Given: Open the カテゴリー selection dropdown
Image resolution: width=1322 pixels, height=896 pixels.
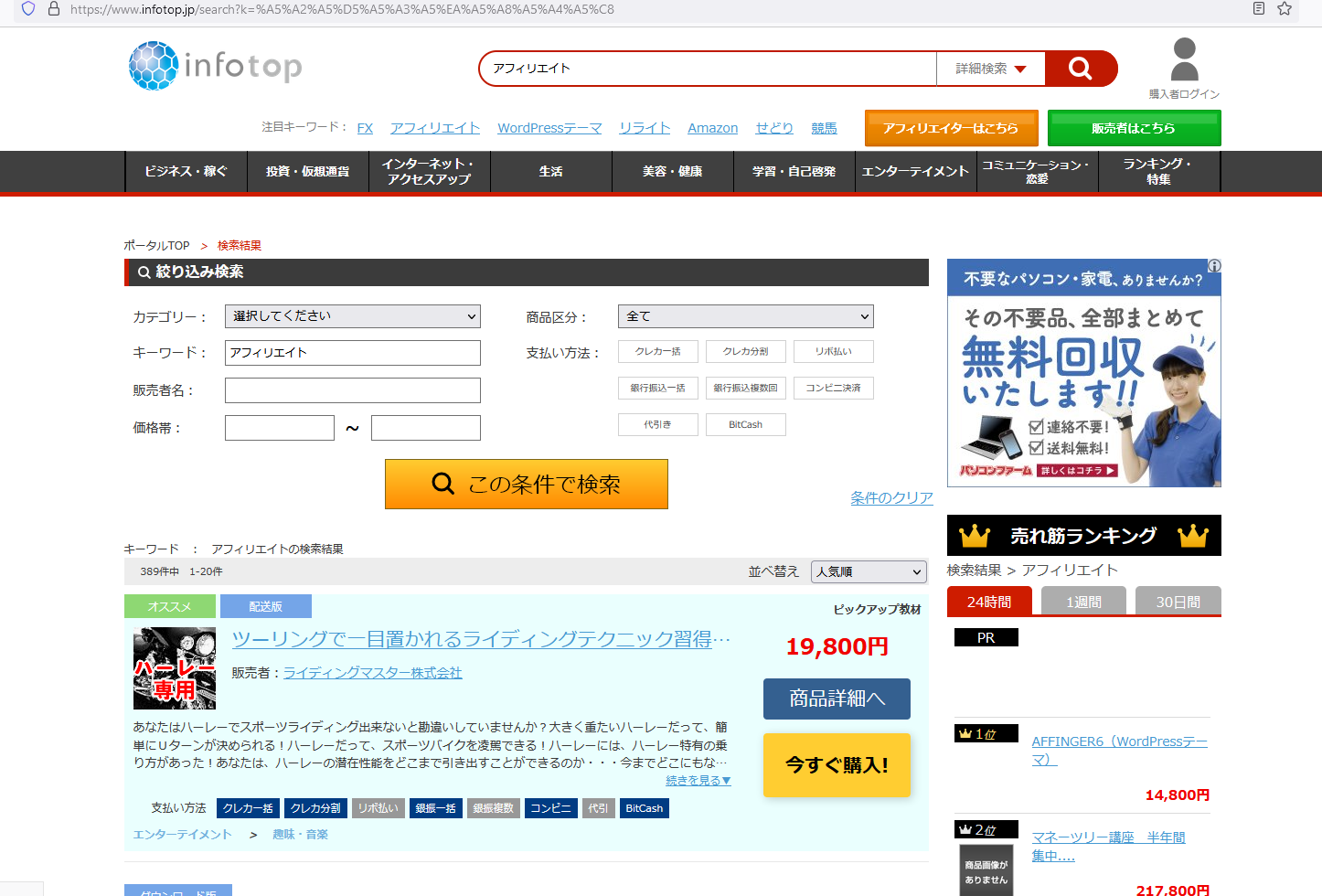Looking at the screenshot, I should (x=352, y=315).
